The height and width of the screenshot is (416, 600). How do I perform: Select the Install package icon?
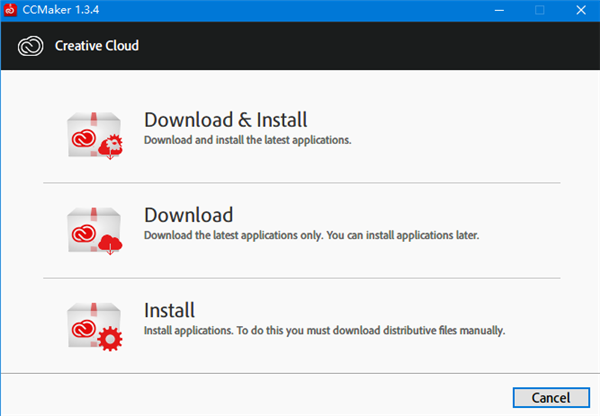point(93,325)
